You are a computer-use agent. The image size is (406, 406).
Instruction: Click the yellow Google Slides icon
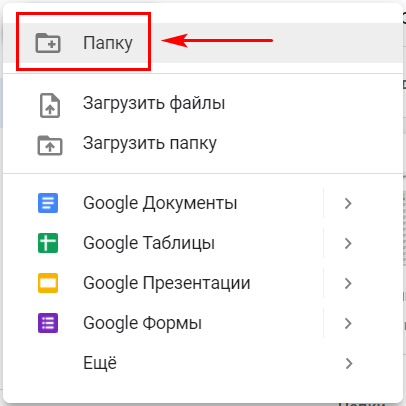click(48, 283)
